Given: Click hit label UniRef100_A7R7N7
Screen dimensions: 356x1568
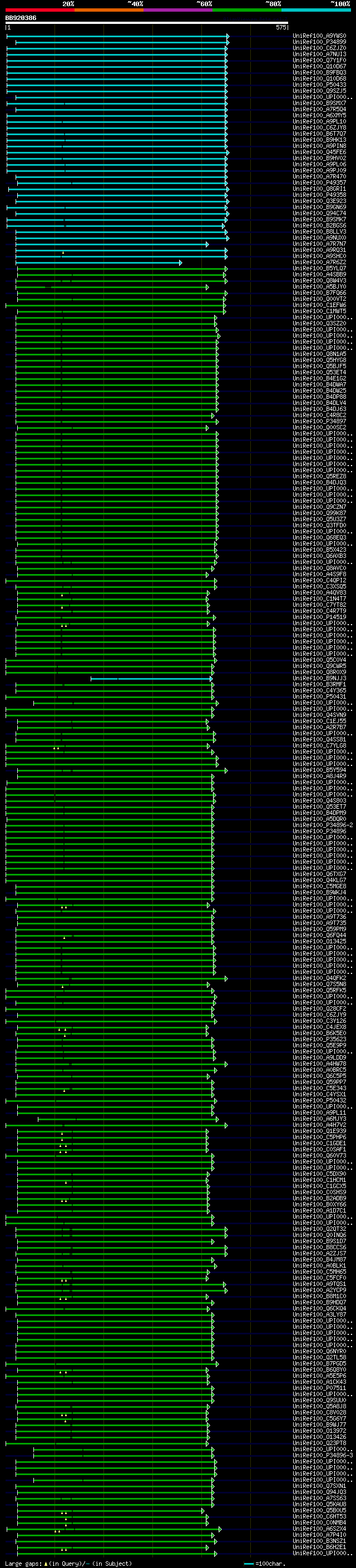Looking at the screenshot, I should pos(319,244).
